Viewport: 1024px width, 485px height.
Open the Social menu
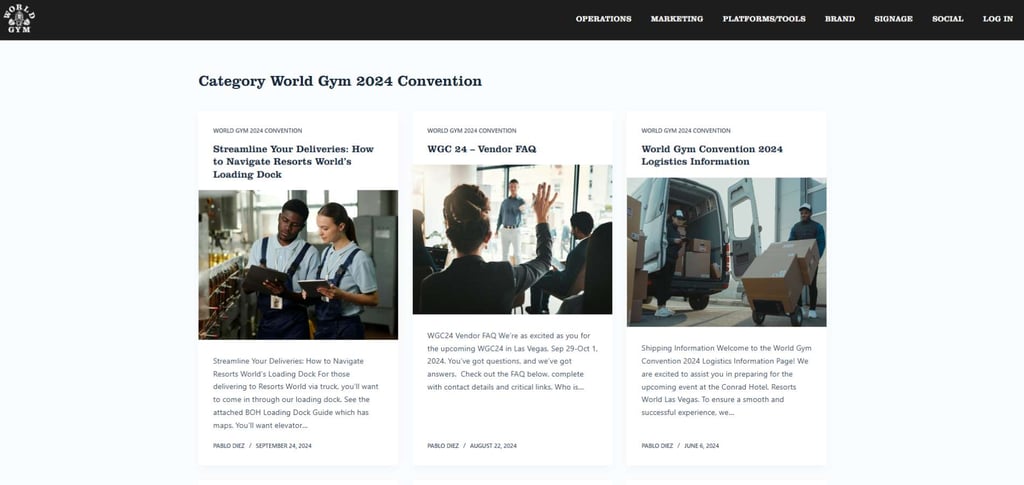948,19
